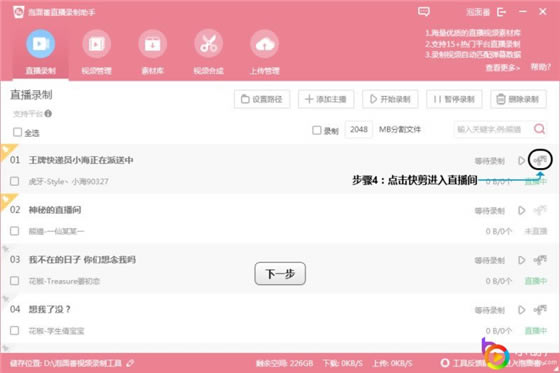
Task: Enable the 录制 split-file checkbox
Action: coord(316,130)
